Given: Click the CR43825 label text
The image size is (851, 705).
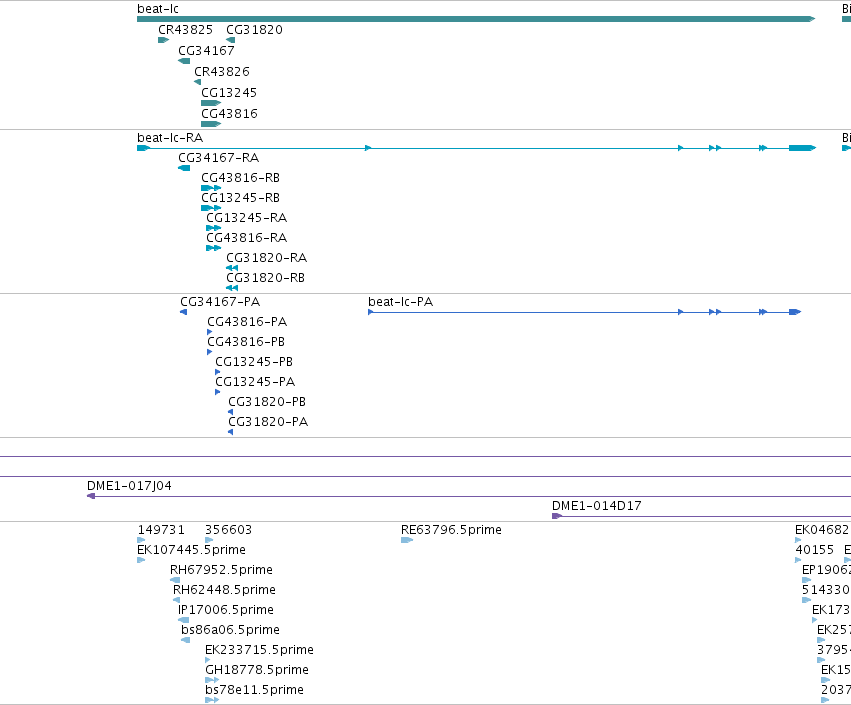Looking at the screenshot, I should tap(186, 30).
